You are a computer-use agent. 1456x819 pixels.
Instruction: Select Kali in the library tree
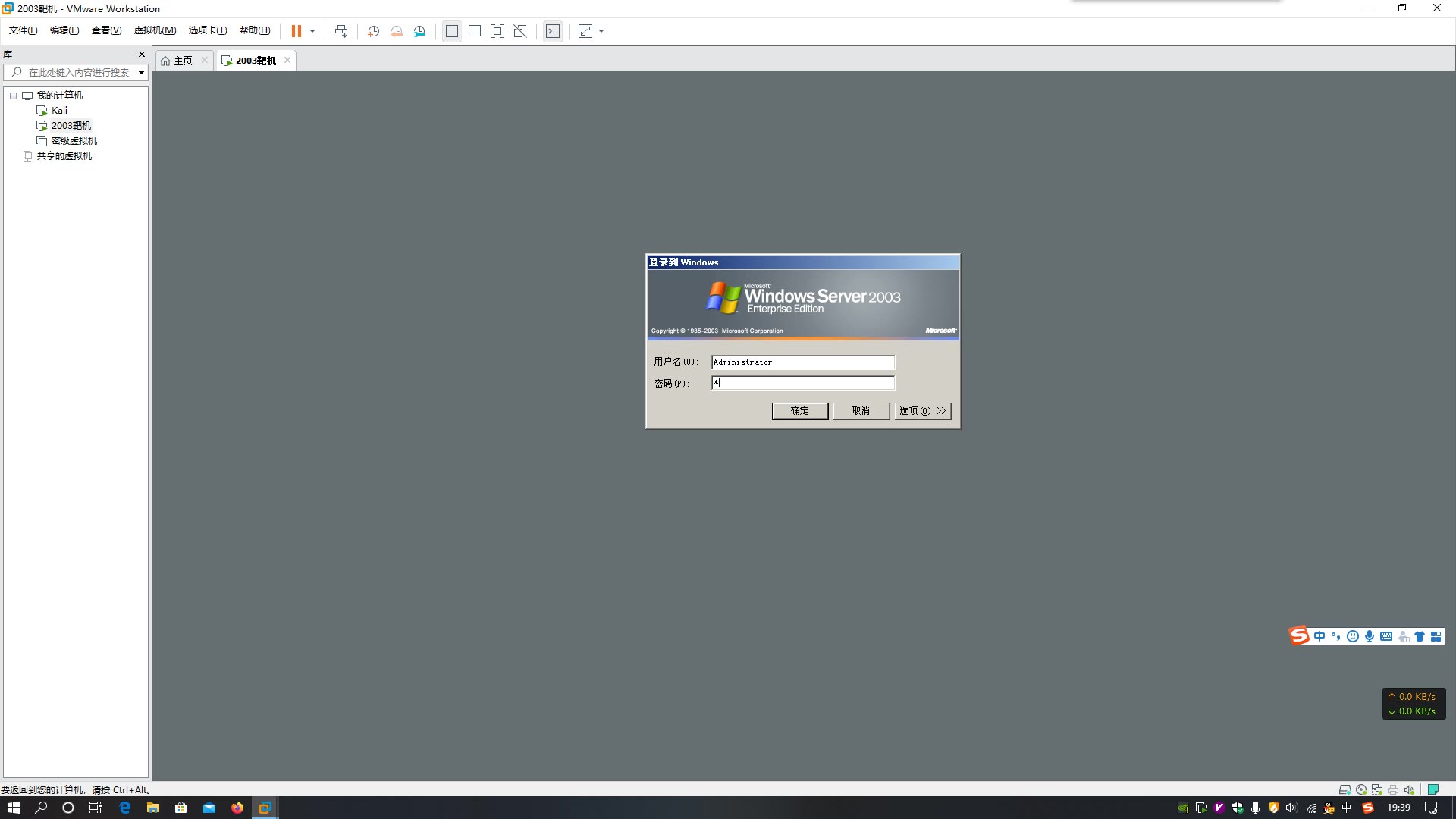(x=59, y=111)
